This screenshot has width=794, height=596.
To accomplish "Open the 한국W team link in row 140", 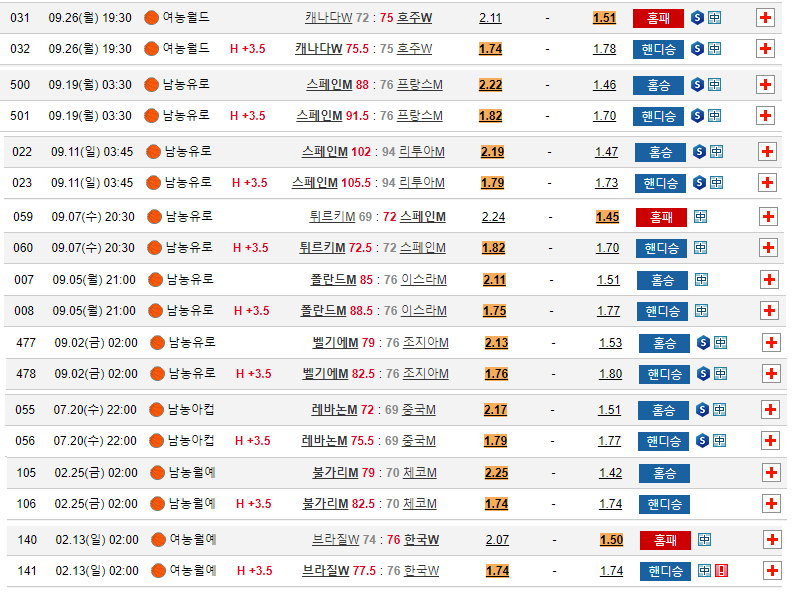I will [421, 540].
